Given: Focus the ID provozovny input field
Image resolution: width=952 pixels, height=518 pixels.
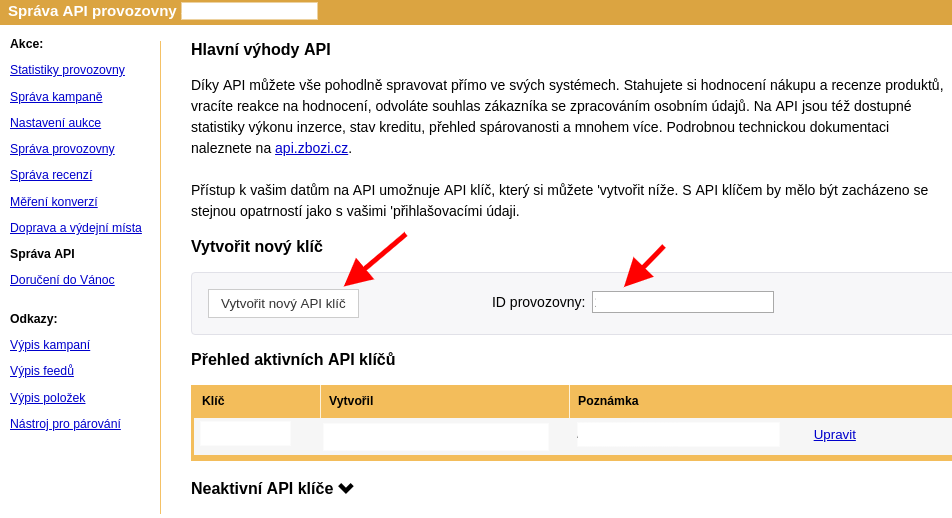Looking at the screenshot, I should [683, 302].
